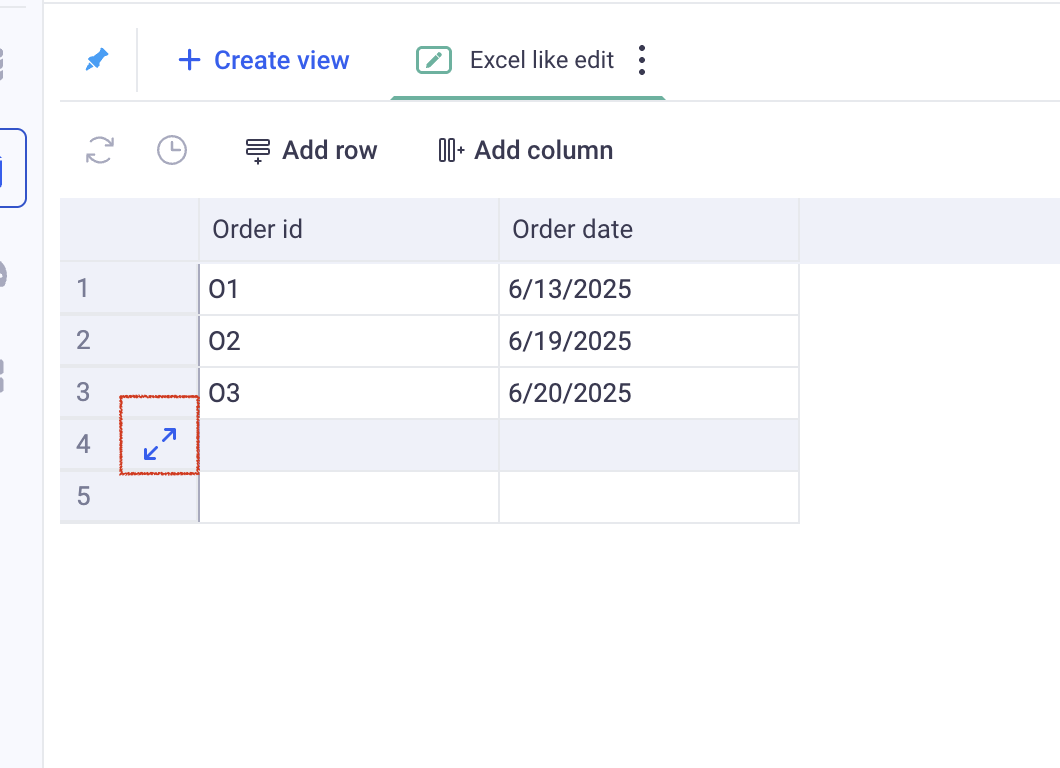Open the three-dot menu beside Excel like edit
Image resolution: width=1060 pixels, height=768 pixels.
click(642, 60)
